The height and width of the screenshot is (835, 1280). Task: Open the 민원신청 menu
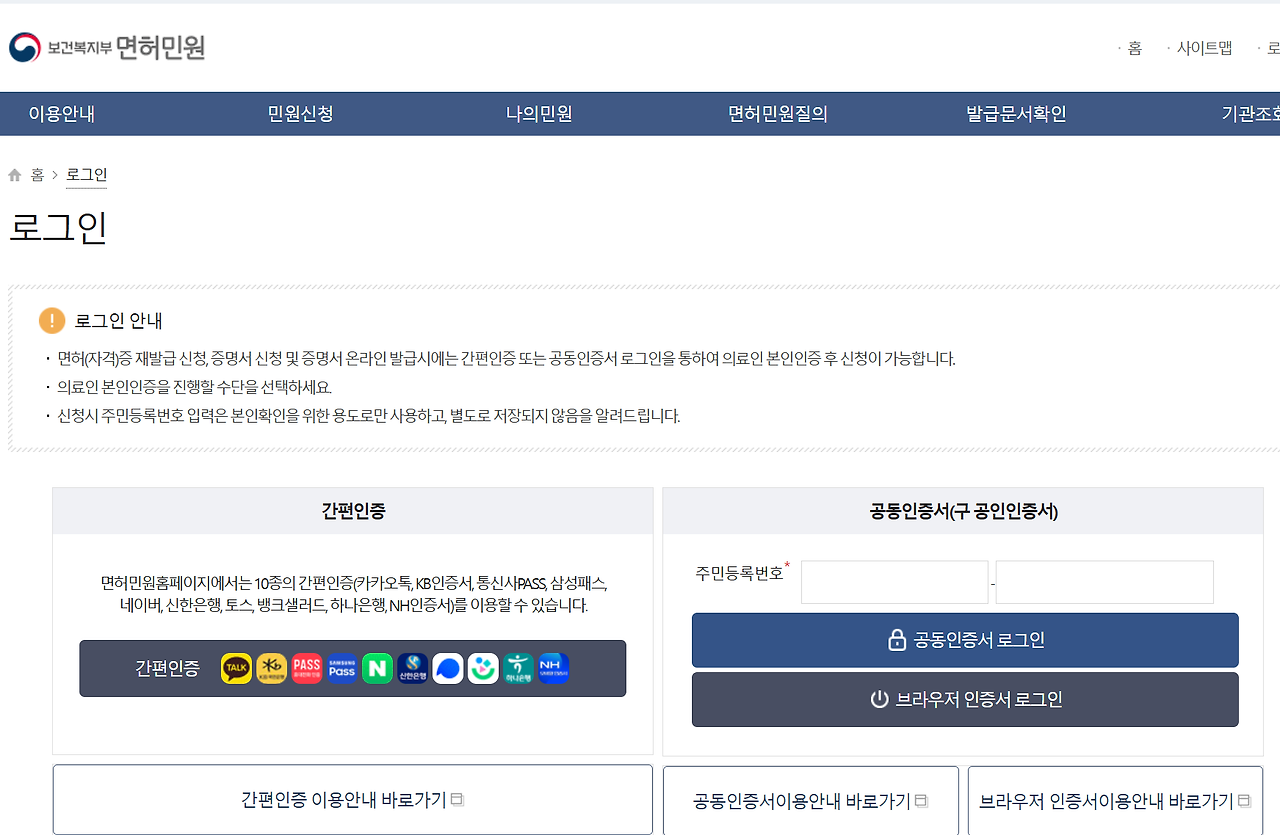(x=300, y=114)
